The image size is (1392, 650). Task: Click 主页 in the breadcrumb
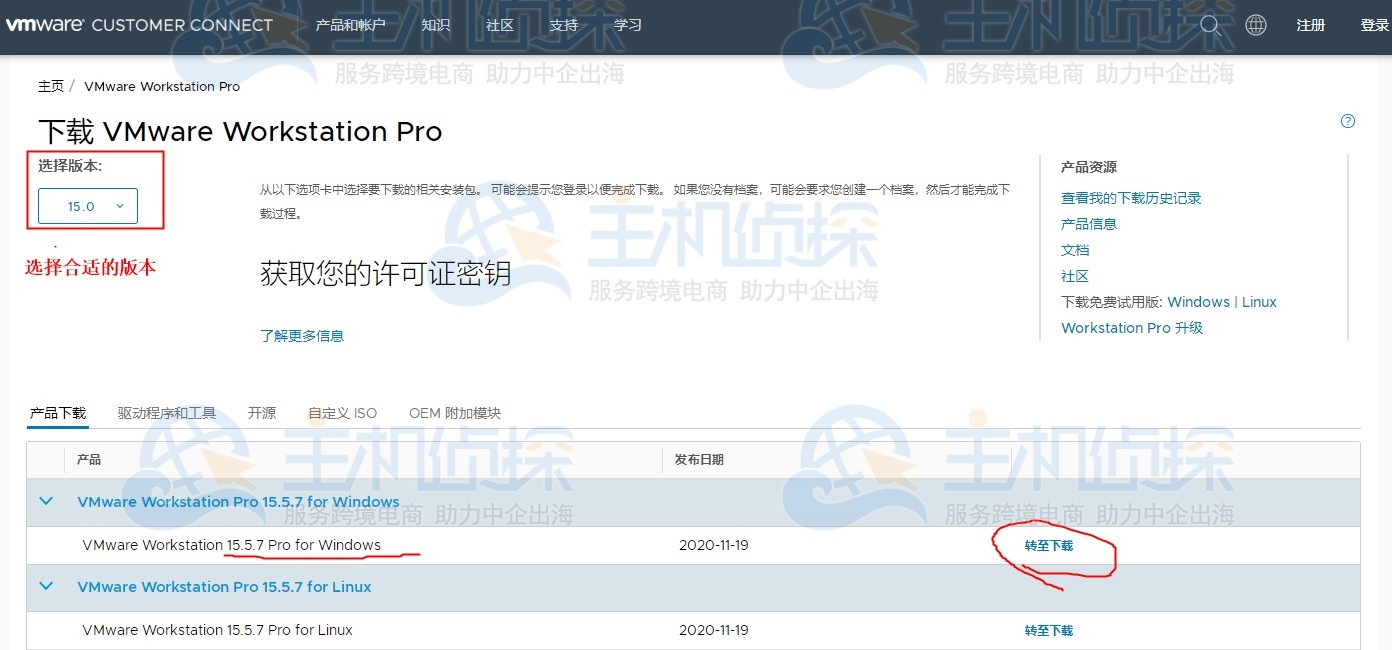point(51,86)
